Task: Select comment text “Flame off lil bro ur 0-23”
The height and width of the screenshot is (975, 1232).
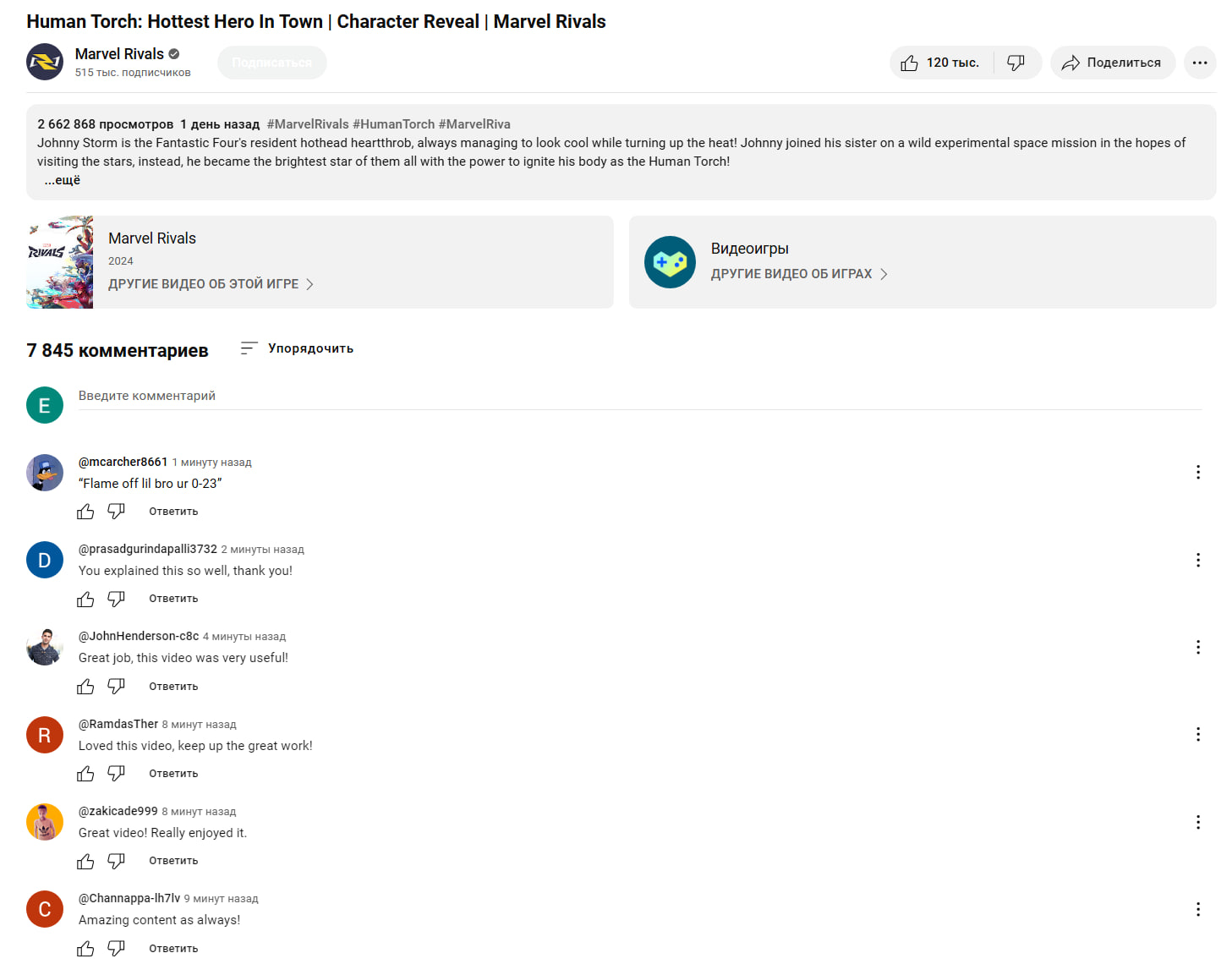Action: point(151,484)
